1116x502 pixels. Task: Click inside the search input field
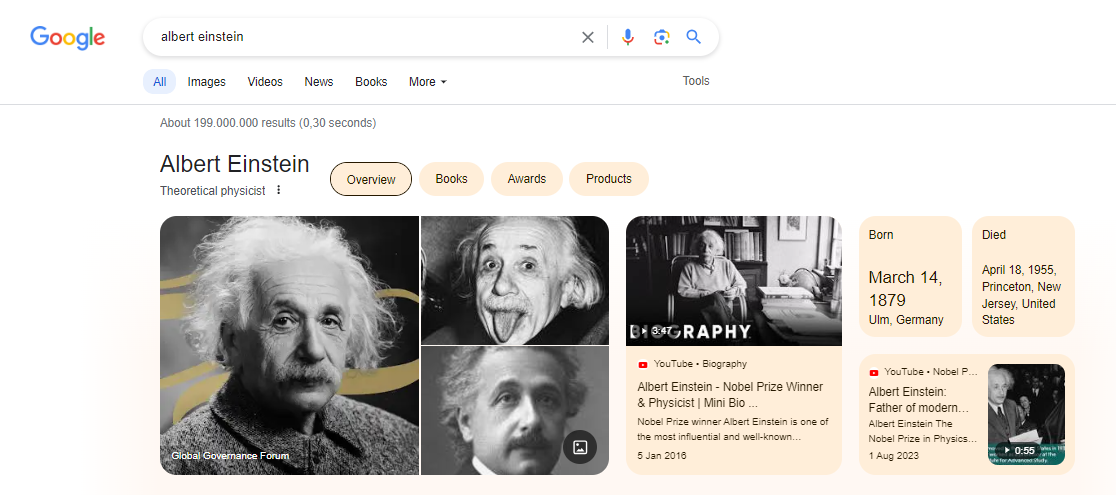360,37
